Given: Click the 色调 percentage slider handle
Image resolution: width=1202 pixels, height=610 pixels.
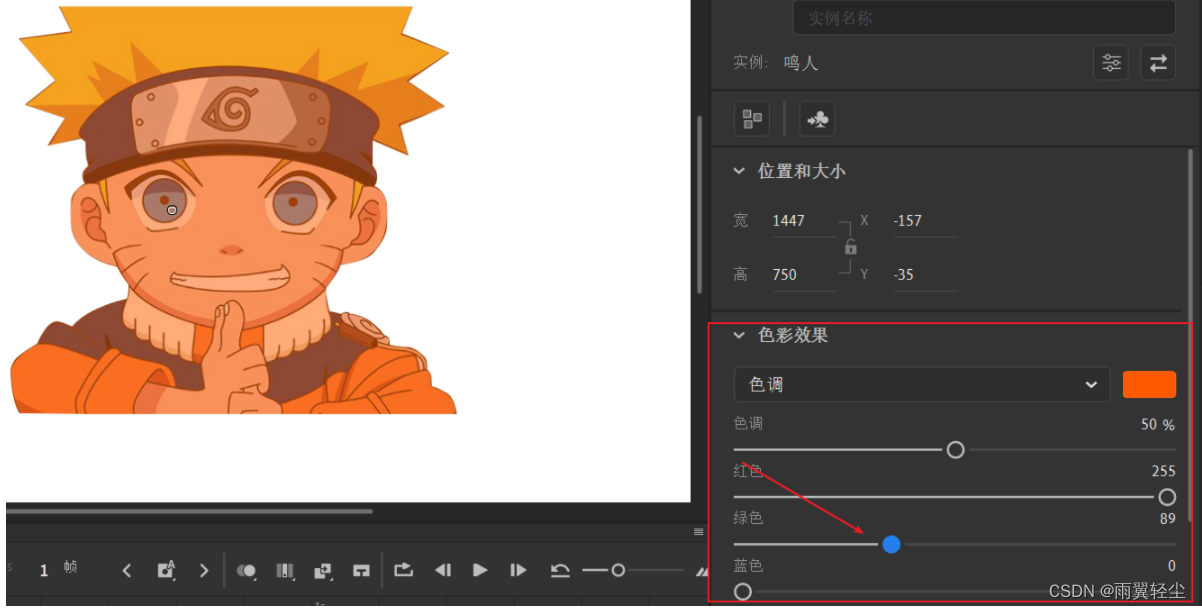Looking at the screenshot, I should [955, 450].
